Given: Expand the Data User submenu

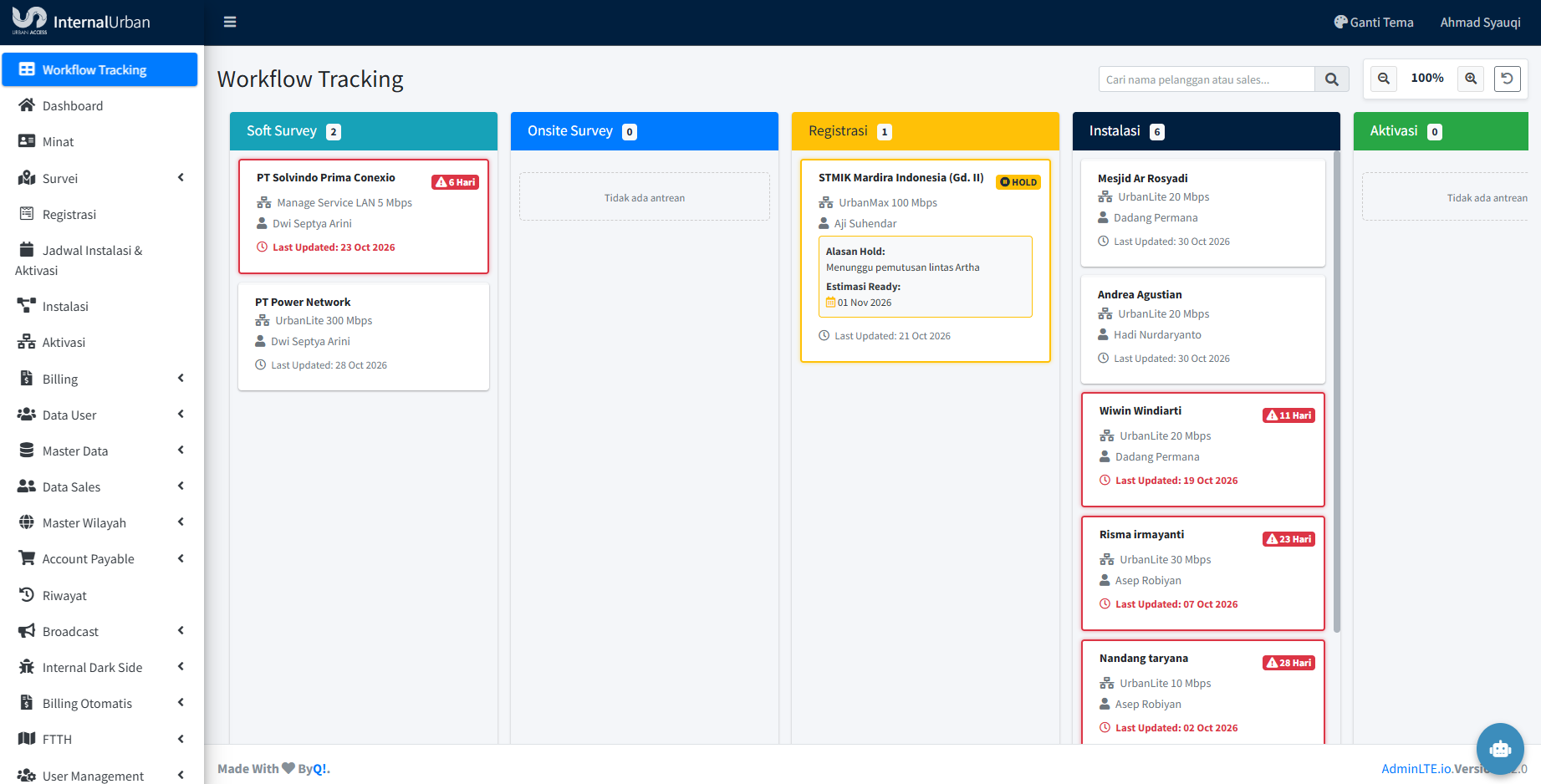Looking at the screenshot, I should click(100, 415).
